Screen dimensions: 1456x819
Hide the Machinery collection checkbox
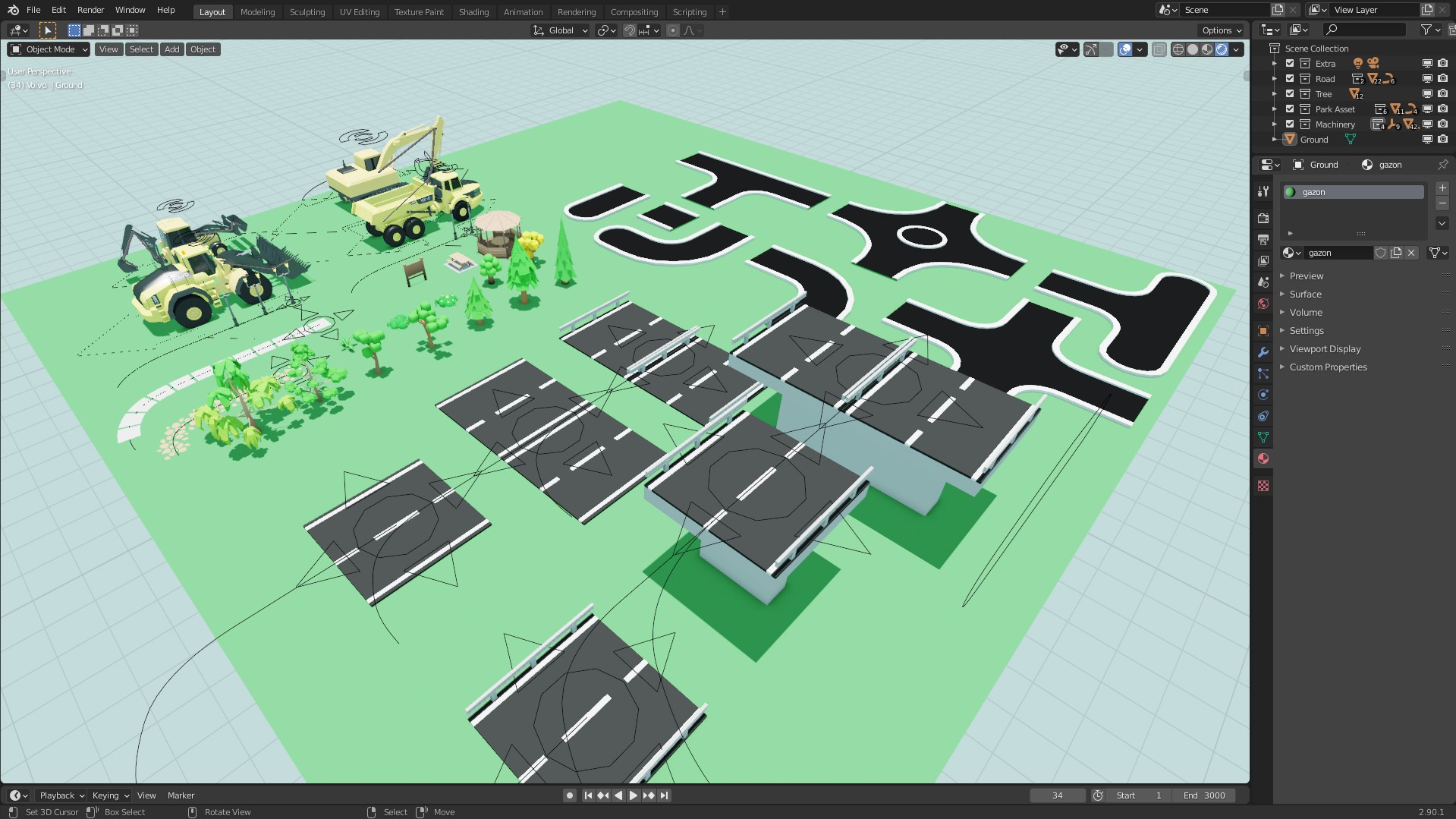point(1290,124)
